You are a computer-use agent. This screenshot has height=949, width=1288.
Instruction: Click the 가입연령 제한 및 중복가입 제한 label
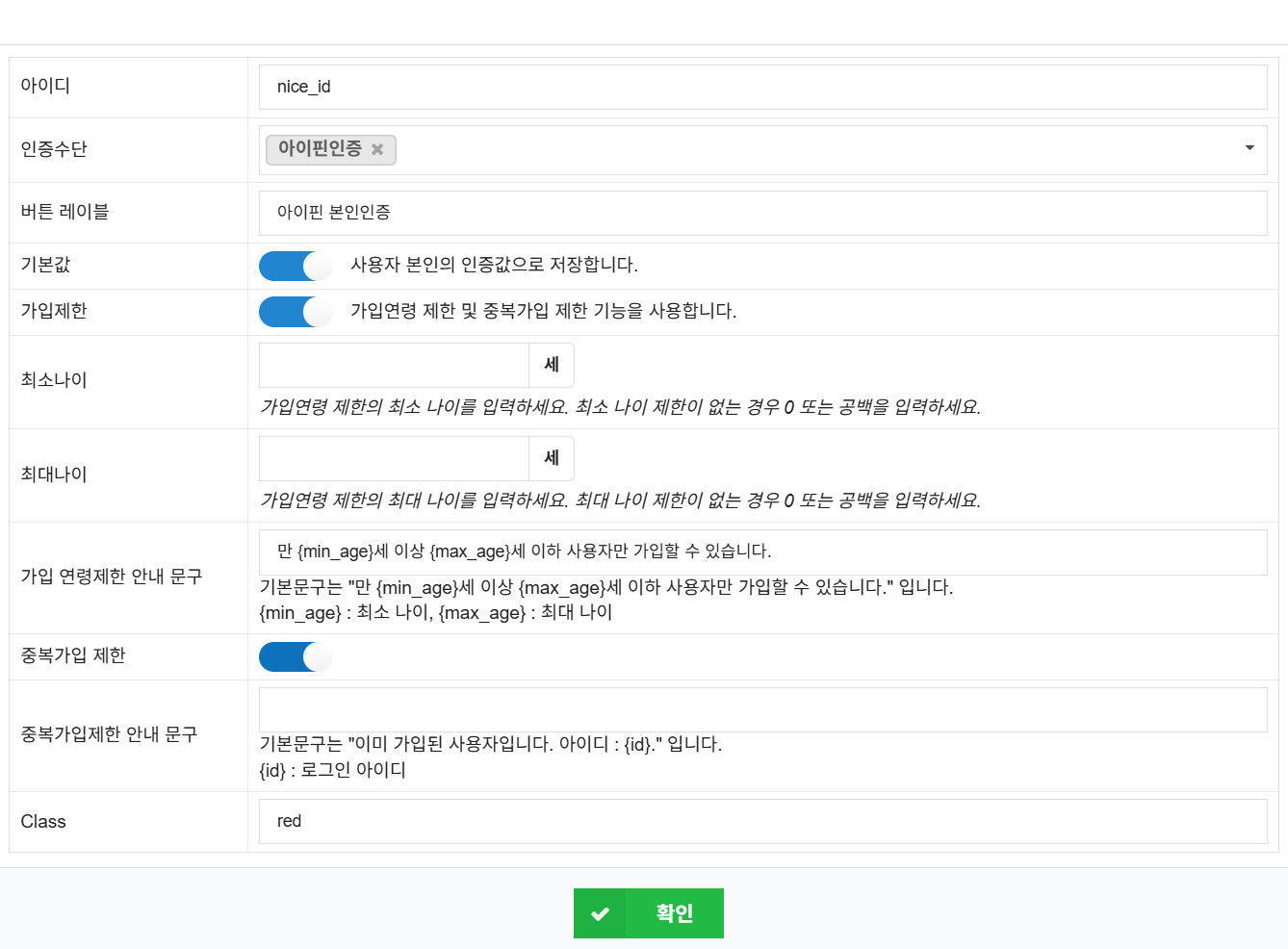click(x=543, y=312)
